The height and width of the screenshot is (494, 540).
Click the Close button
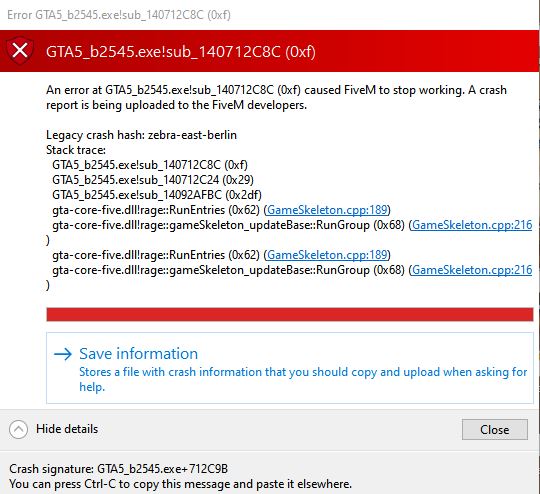click(495, 430)
